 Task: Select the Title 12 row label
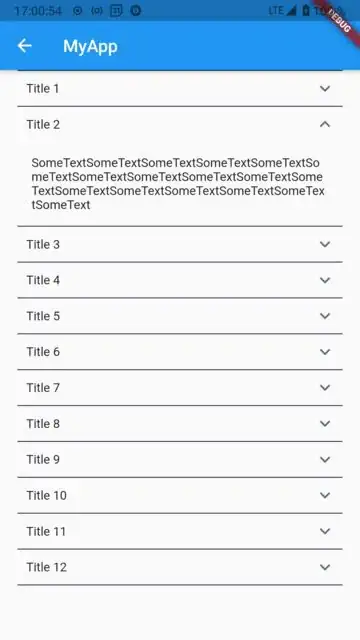click(x=47, y=567)
